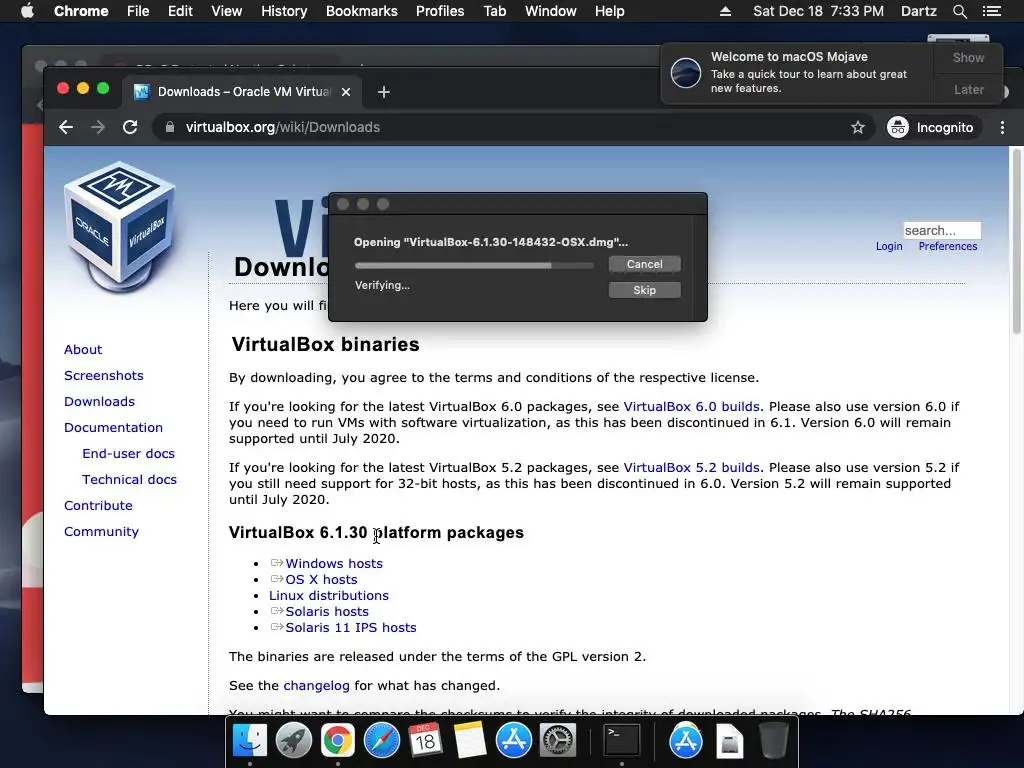Click Later on Mojave notification

968,89
